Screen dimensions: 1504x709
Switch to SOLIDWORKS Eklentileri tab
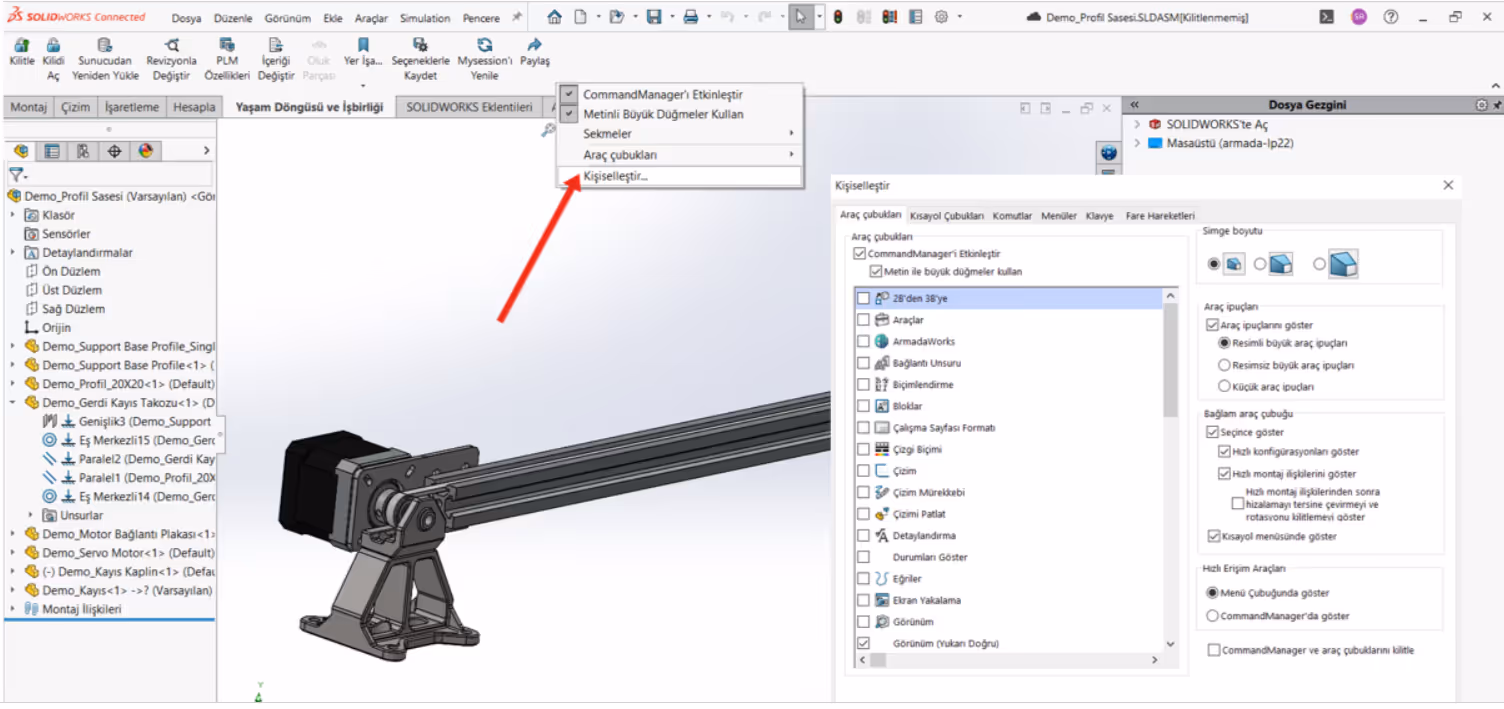(469, 107)
